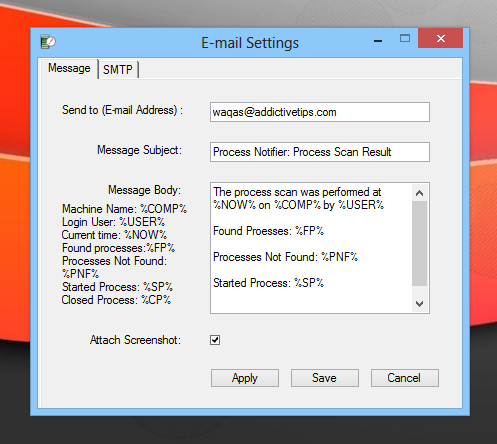Click the Closed Process %CP% variable hint
The image size is (497, 444).
(x=116, y=300)
